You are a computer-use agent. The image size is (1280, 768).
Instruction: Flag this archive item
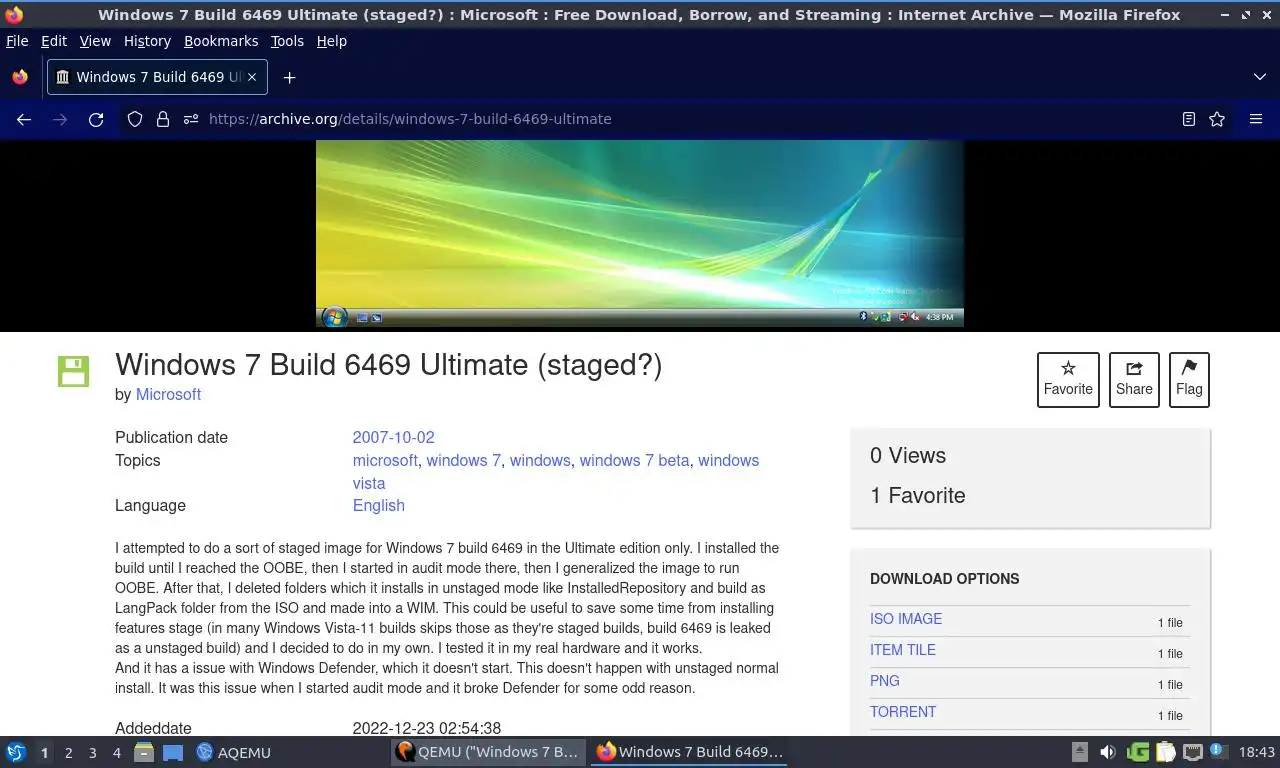click(1189, 380)
